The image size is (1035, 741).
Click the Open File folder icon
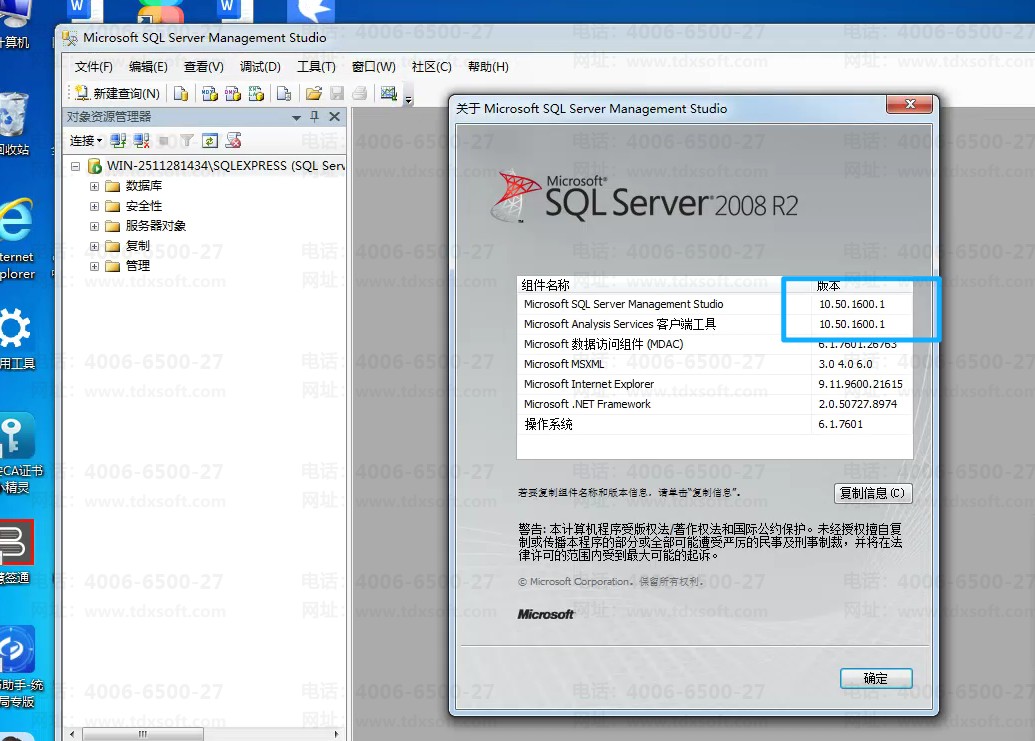point(313,93)
